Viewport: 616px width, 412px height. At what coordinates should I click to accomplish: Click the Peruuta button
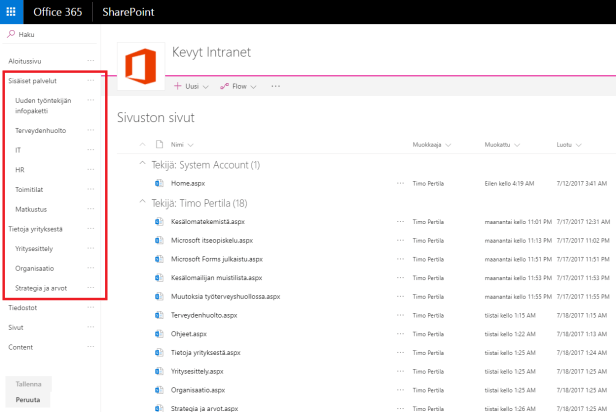point(28,400)
